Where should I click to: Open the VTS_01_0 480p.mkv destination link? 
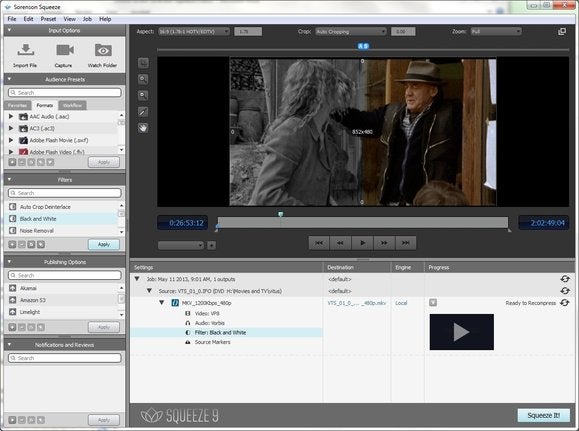coord(357,303)
